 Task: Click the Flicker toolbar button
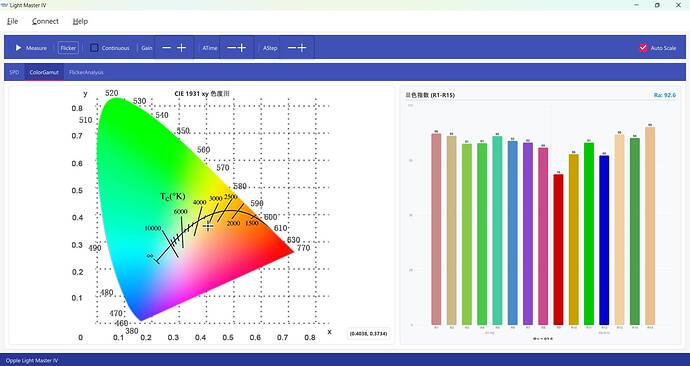point(68,48)
